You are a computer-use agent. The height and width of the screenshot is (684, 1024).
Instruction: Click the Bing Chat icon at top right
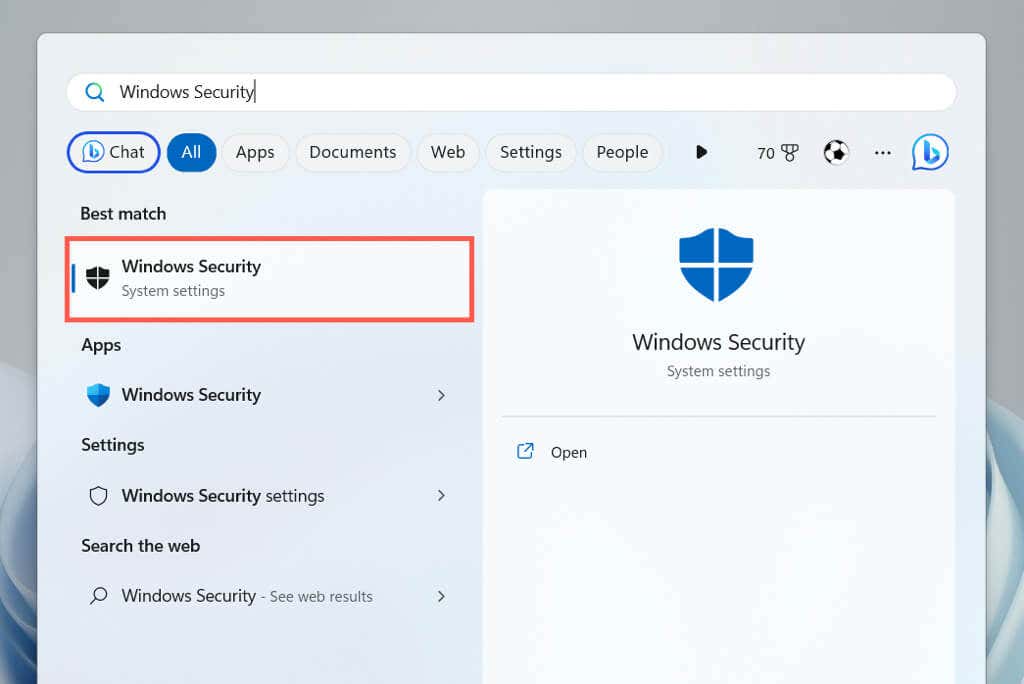pos(929,152)
